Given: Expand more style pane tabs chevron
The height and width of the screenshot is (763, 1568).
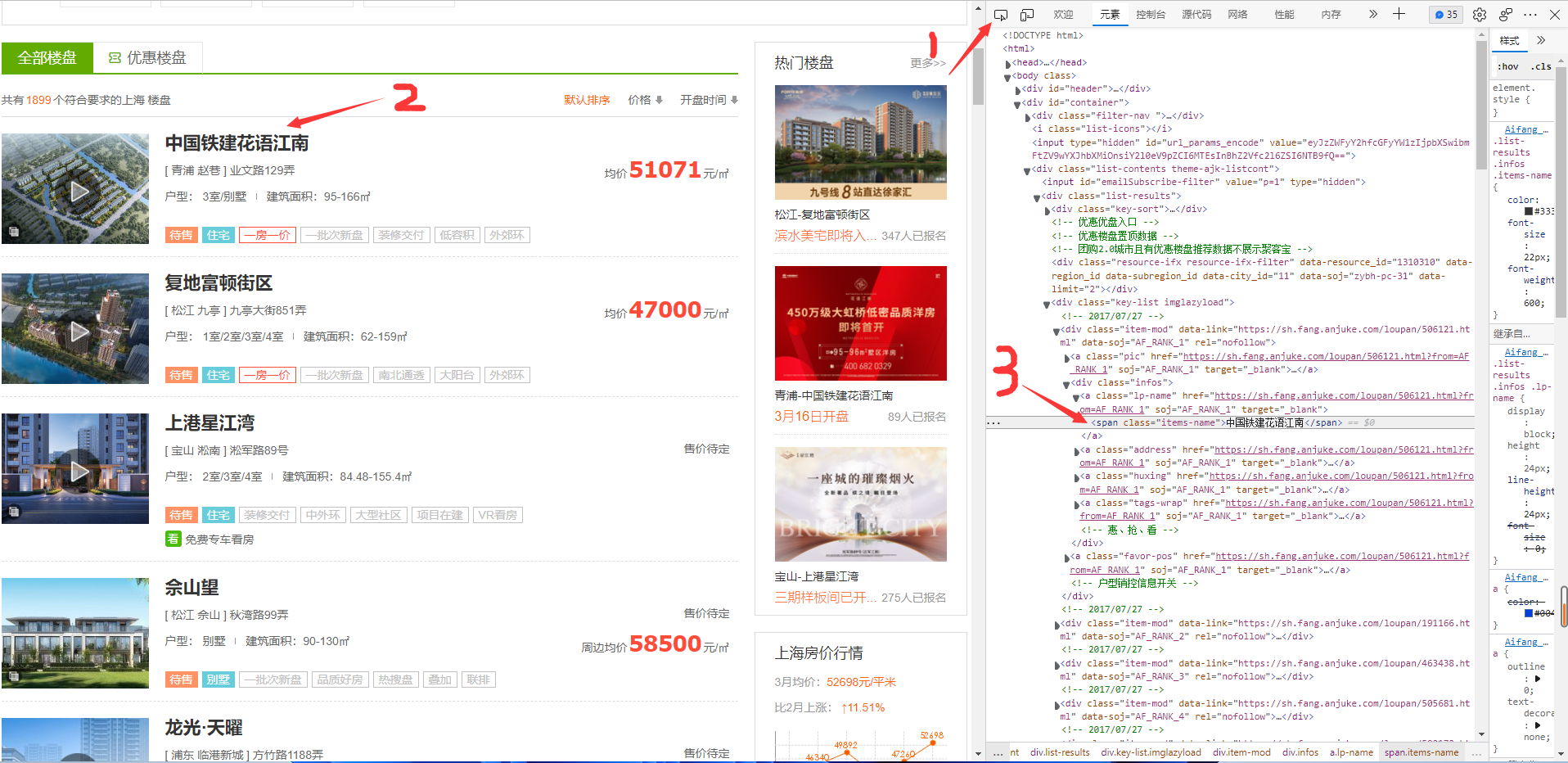Looking at the screenshot, I should tap(1541, 40).
